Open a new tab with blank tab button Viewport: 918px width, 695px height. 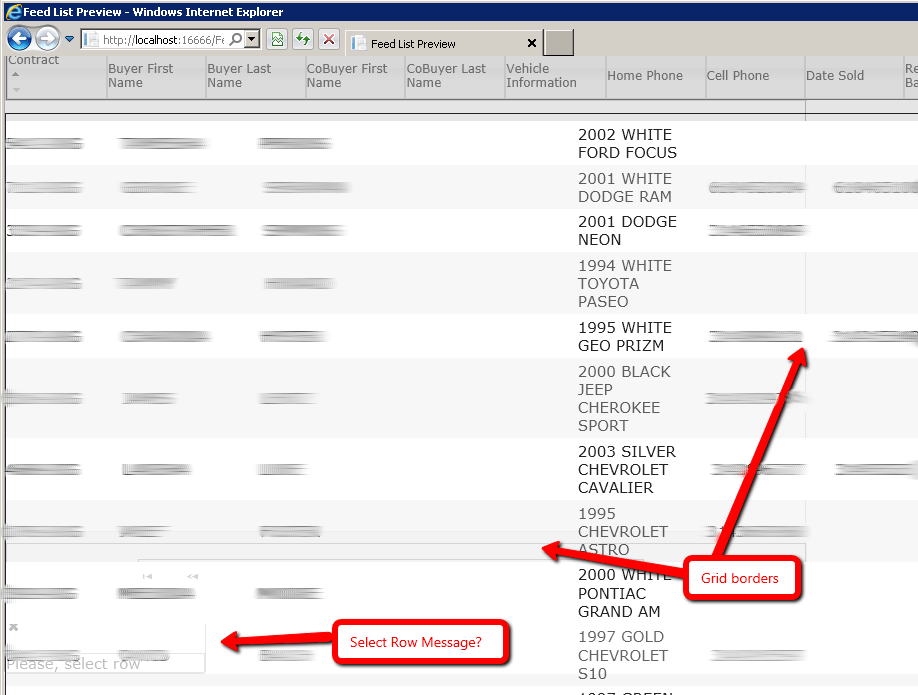click(x=559, y=43)
